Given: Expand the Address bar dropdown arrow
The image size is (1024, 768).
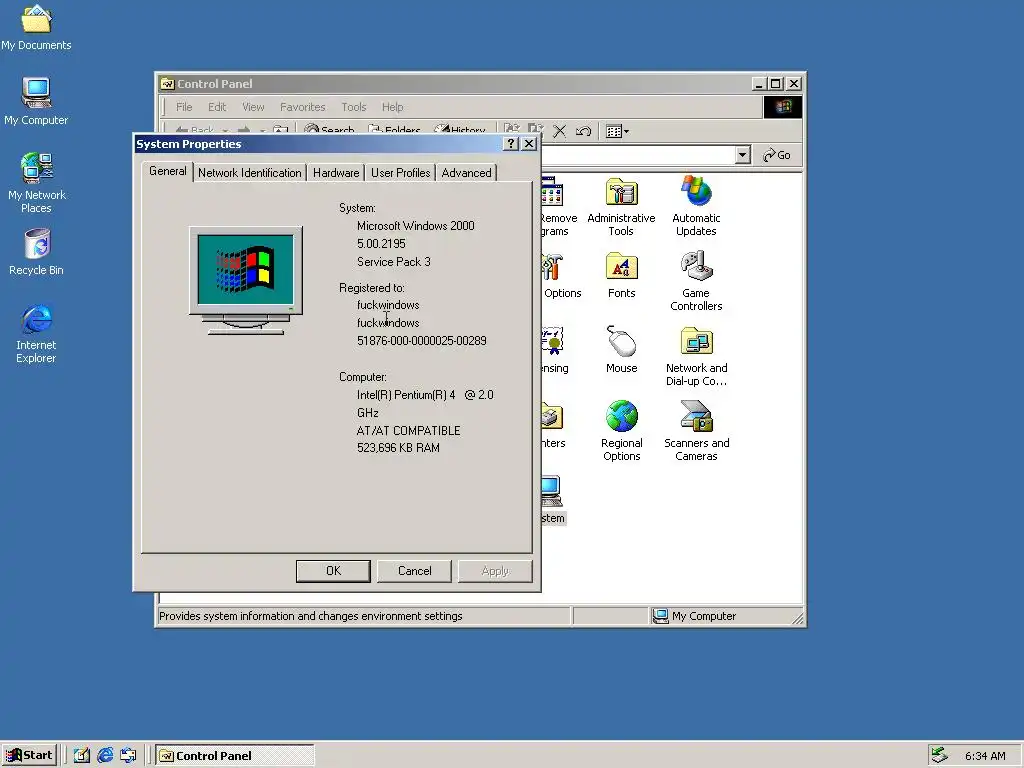Looking at the screenshot, I should tap(742, 155).
